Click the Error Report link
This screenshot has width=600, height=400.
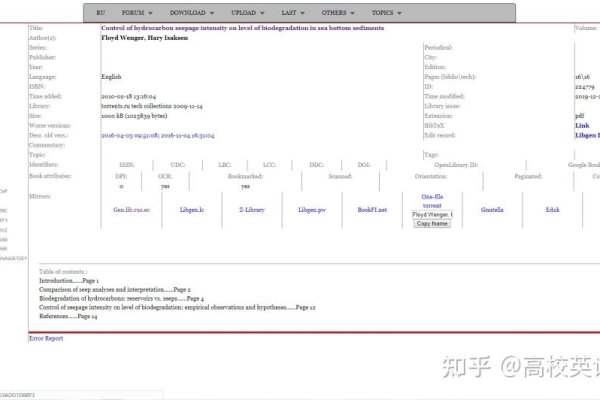[46, 338]
